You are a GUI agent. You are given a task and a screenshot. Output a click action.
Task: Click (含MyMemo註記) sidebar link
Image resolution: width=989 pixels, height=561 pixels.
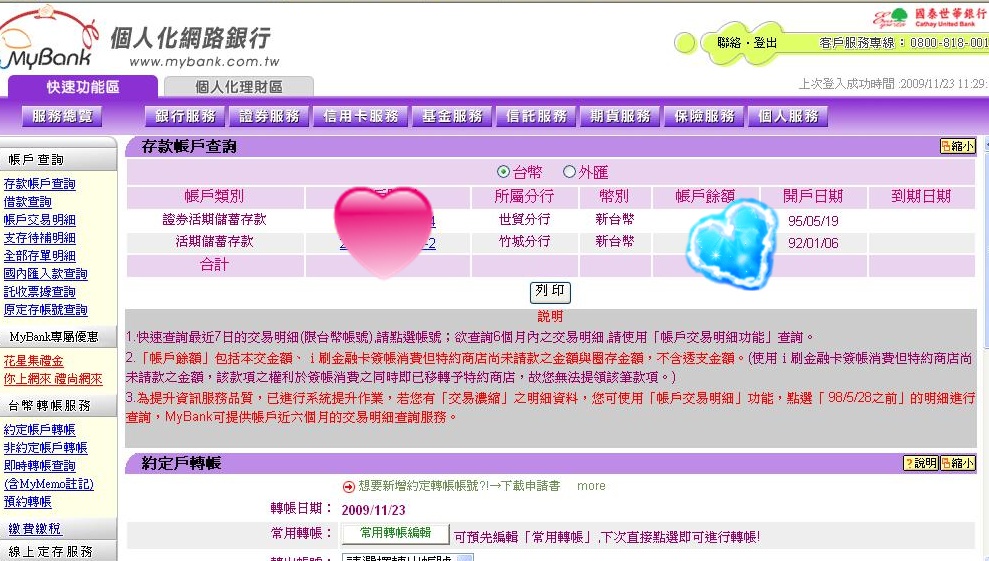tap(49, 484)
